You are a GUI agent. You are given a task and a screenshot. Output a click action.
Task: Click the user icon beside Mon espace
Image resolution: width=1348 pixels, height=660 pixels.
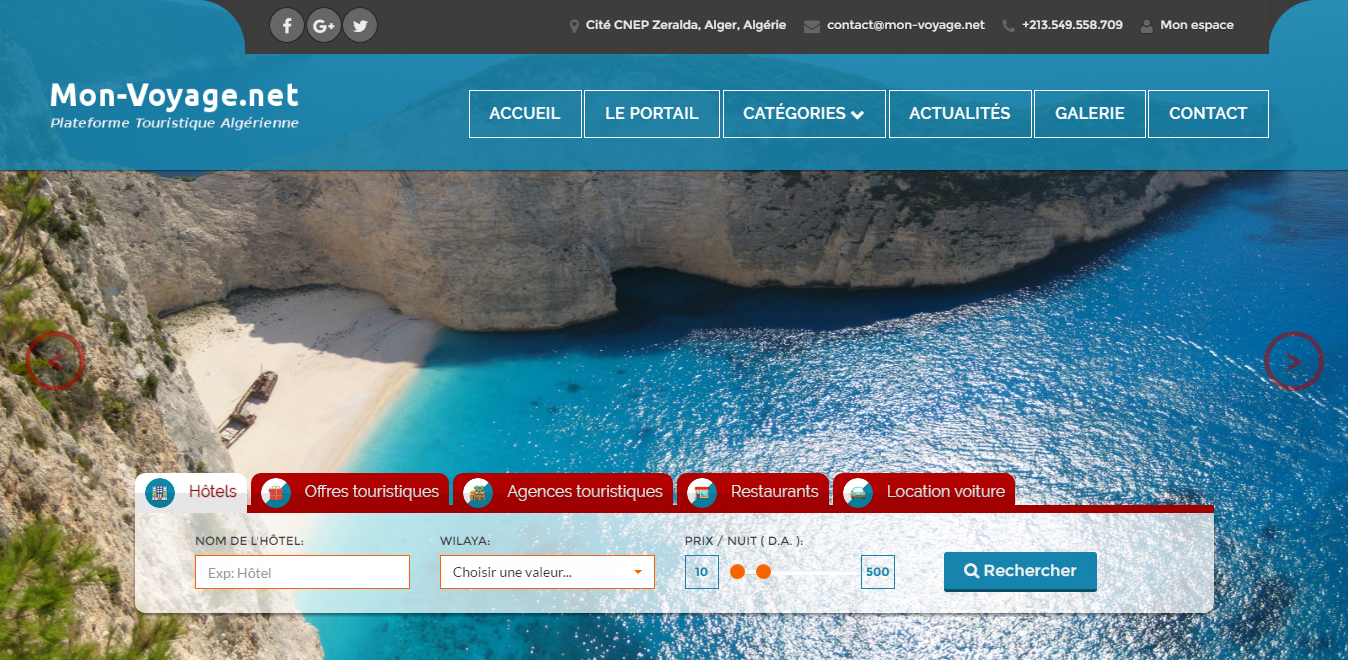point(1147,26)
